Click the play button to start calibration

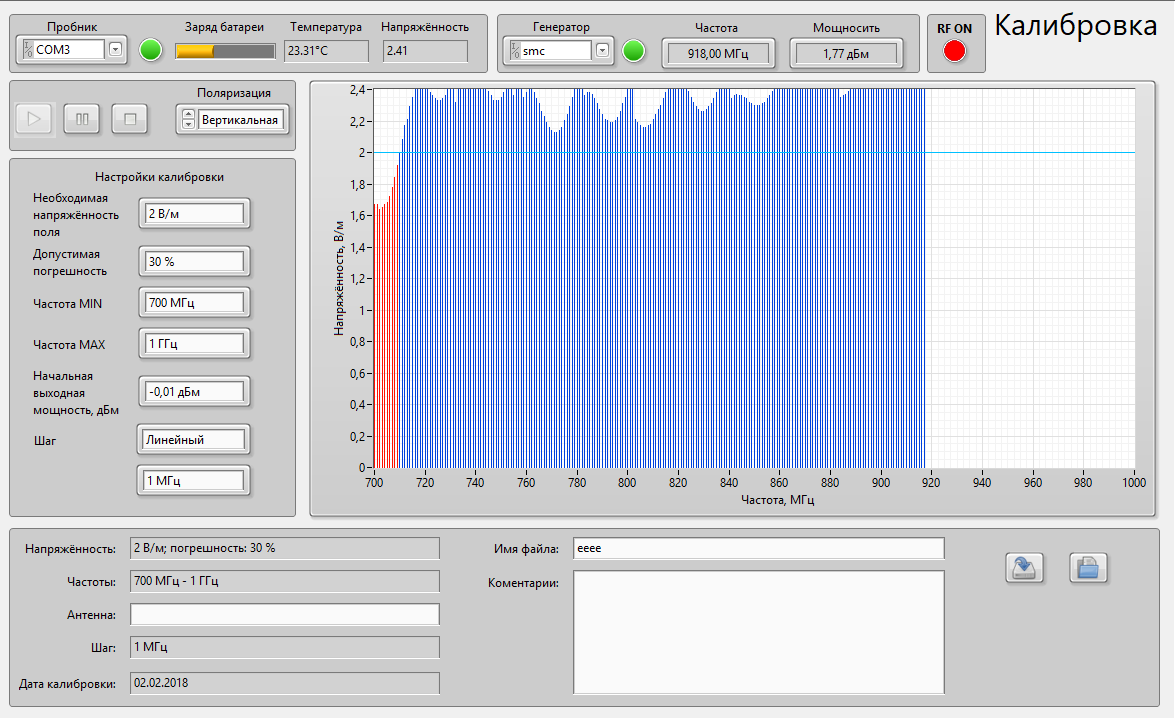coord(33,119)
